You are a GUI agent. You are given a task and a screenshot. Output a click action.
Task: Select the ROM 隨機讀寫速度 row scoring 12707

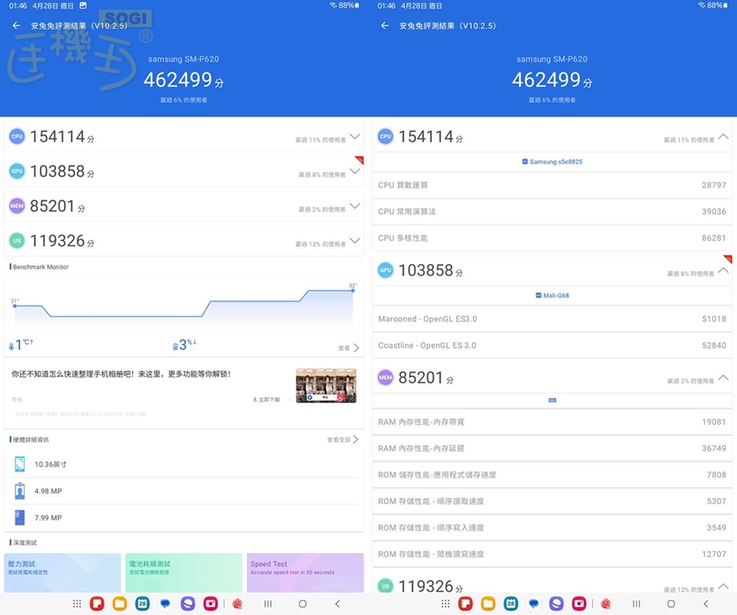[x=552, y=554]
